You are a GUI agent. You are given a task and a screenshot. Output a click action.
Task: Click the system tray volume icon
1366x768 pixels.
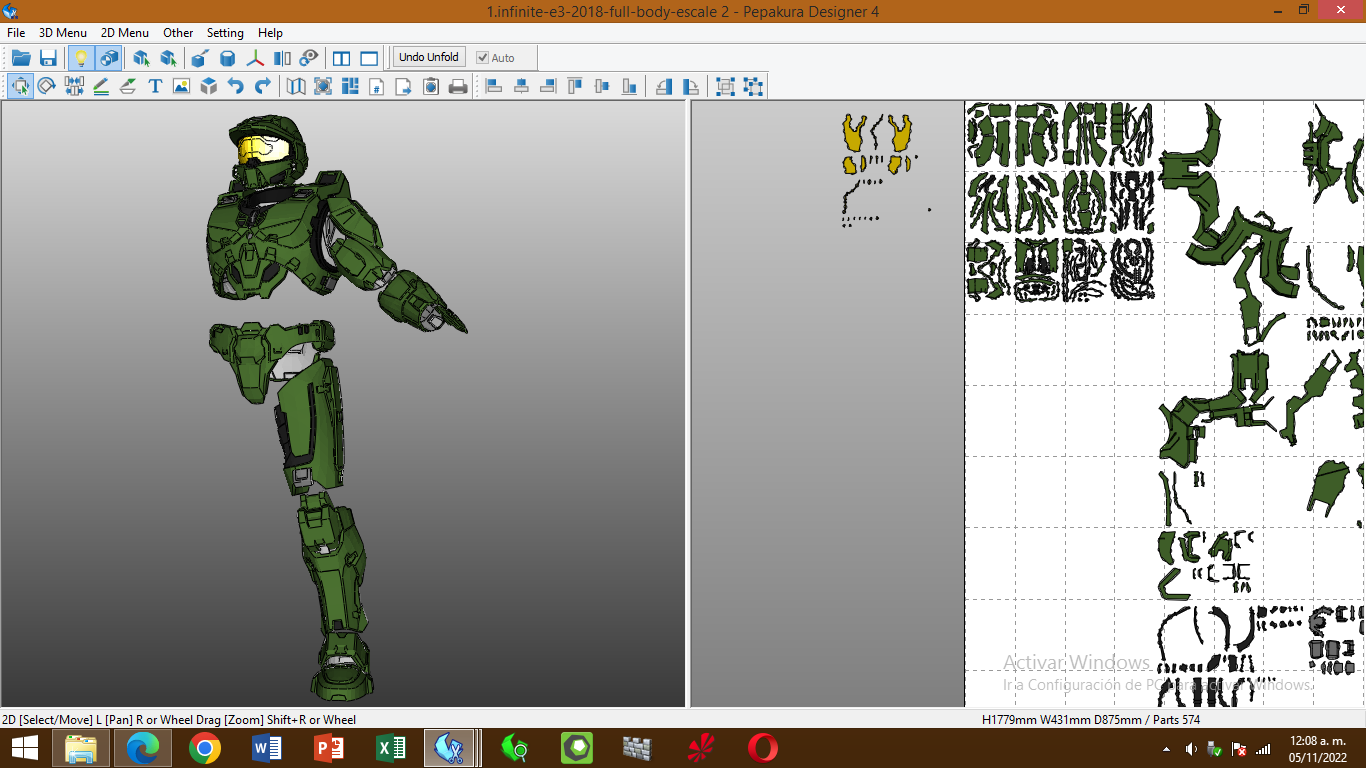(1191, 749)
